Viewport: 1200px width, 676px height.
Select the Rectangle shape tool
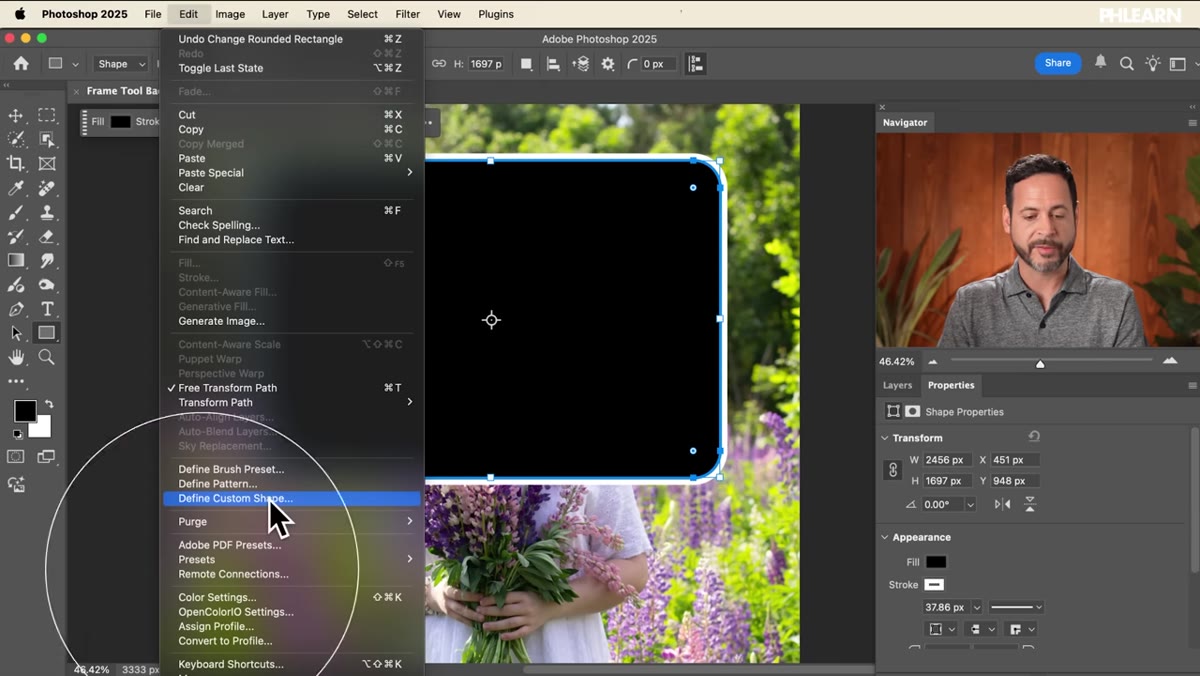coord(46,333)
